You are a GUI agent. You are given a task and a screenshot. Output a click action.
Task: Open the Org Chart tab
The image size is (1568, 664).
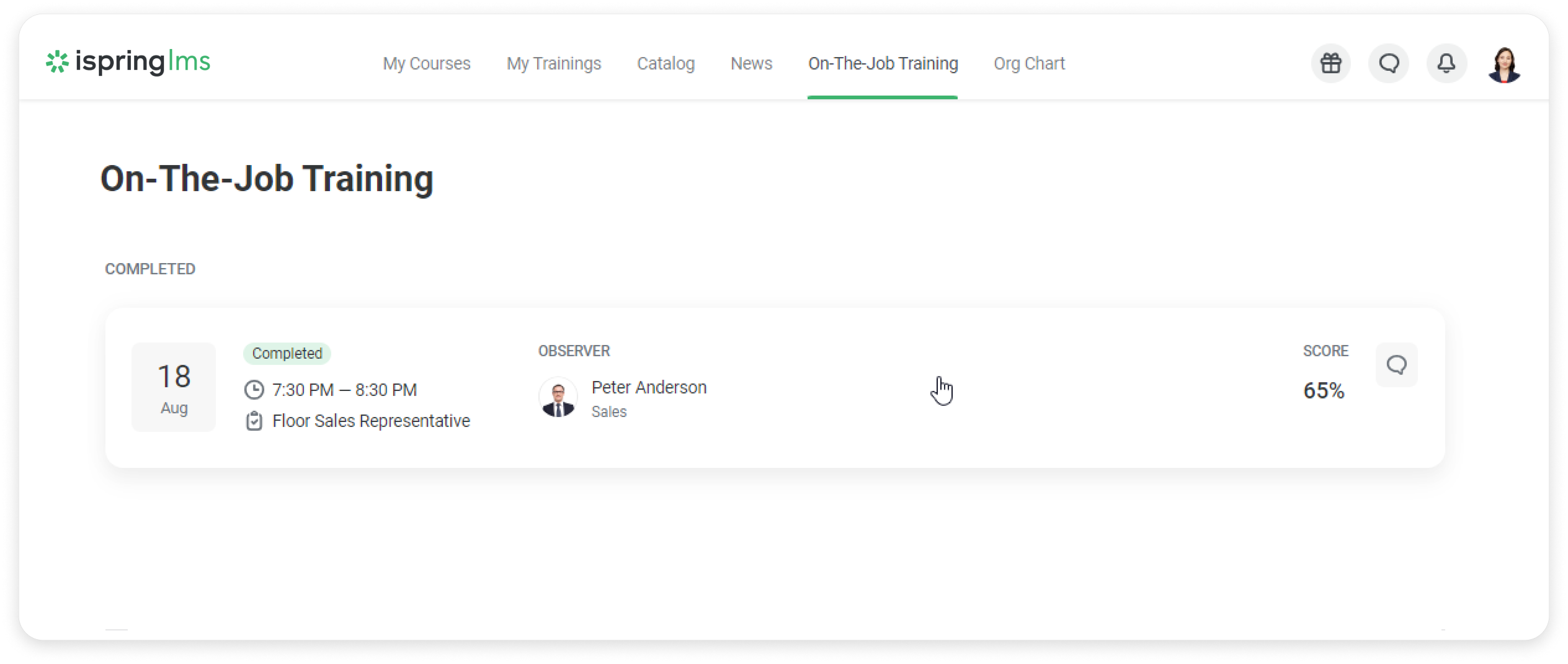[1029, 63]
